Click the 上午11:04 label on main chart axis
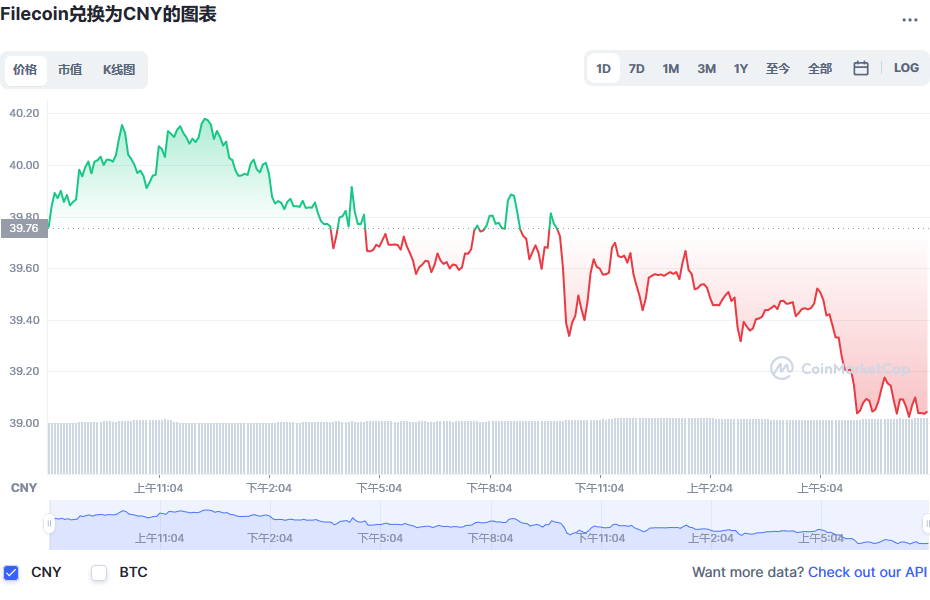 (158, 488)
